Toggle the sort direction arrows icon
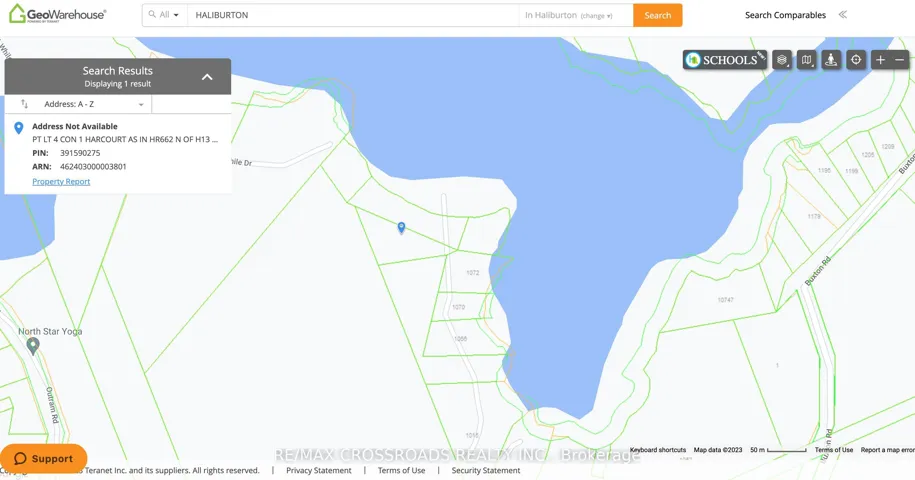This screenshot has height=480, width=915. tap(25, 104)
